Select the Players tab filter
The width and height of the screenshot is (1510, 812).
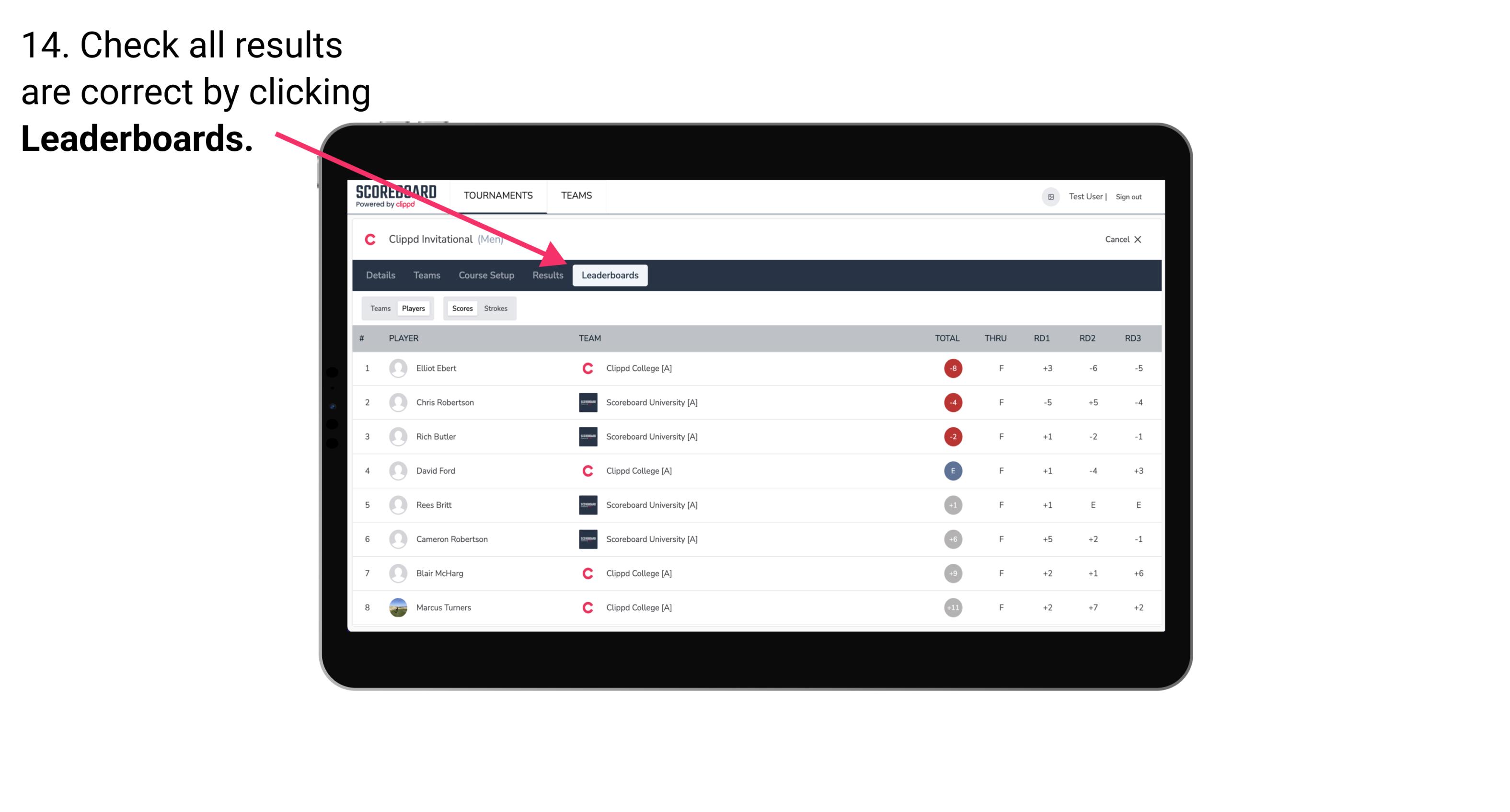click(x=412, y=308)
